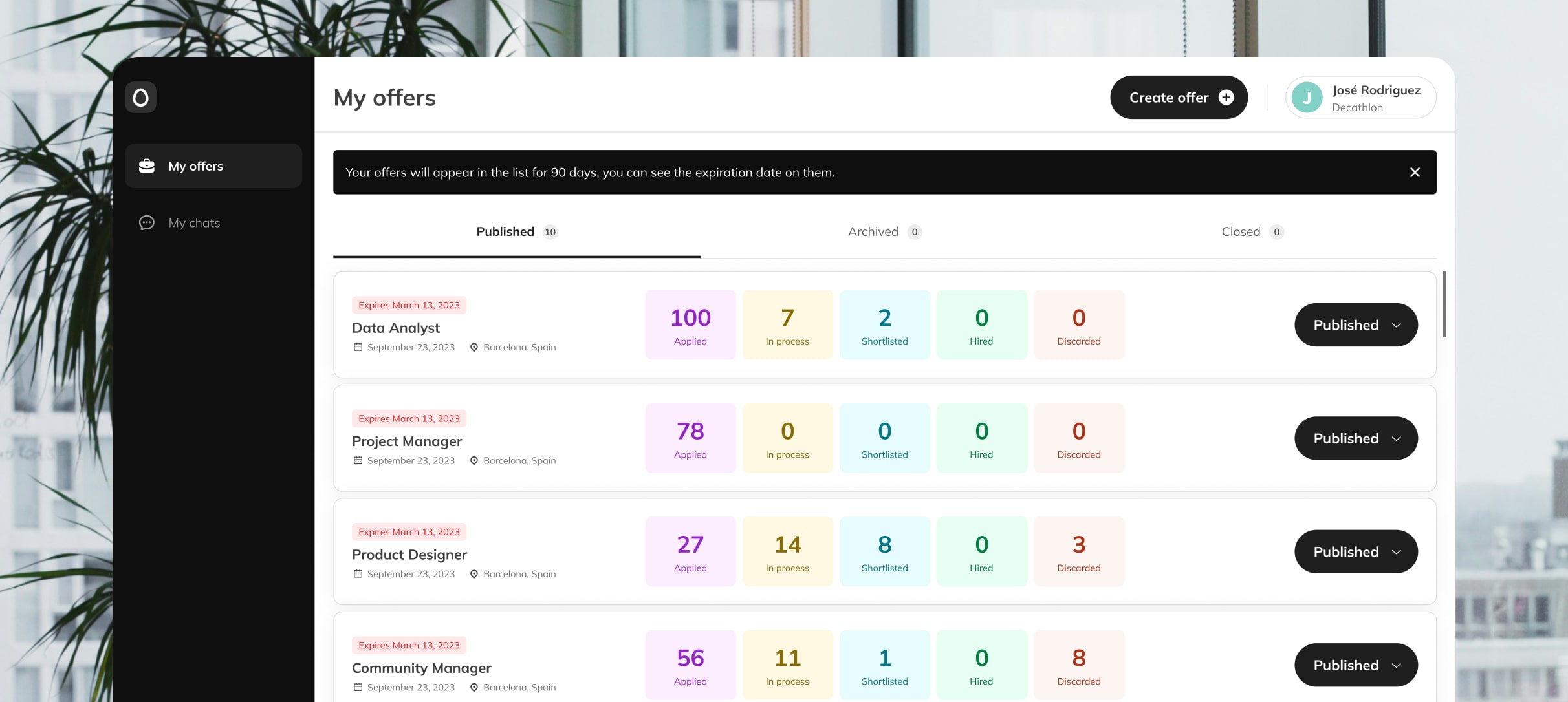This screenshot has width=1568, height=702.
Task: Click location pin on Project Manager offer
Action: coord(474,461)
